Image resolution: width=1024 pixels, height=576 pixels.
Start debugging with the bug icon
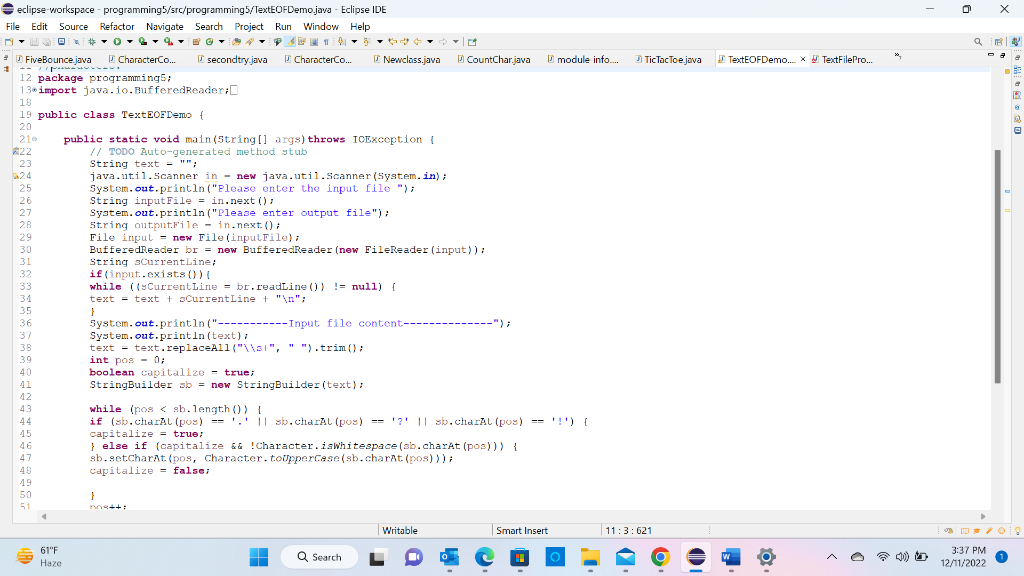tap(92, 42)
